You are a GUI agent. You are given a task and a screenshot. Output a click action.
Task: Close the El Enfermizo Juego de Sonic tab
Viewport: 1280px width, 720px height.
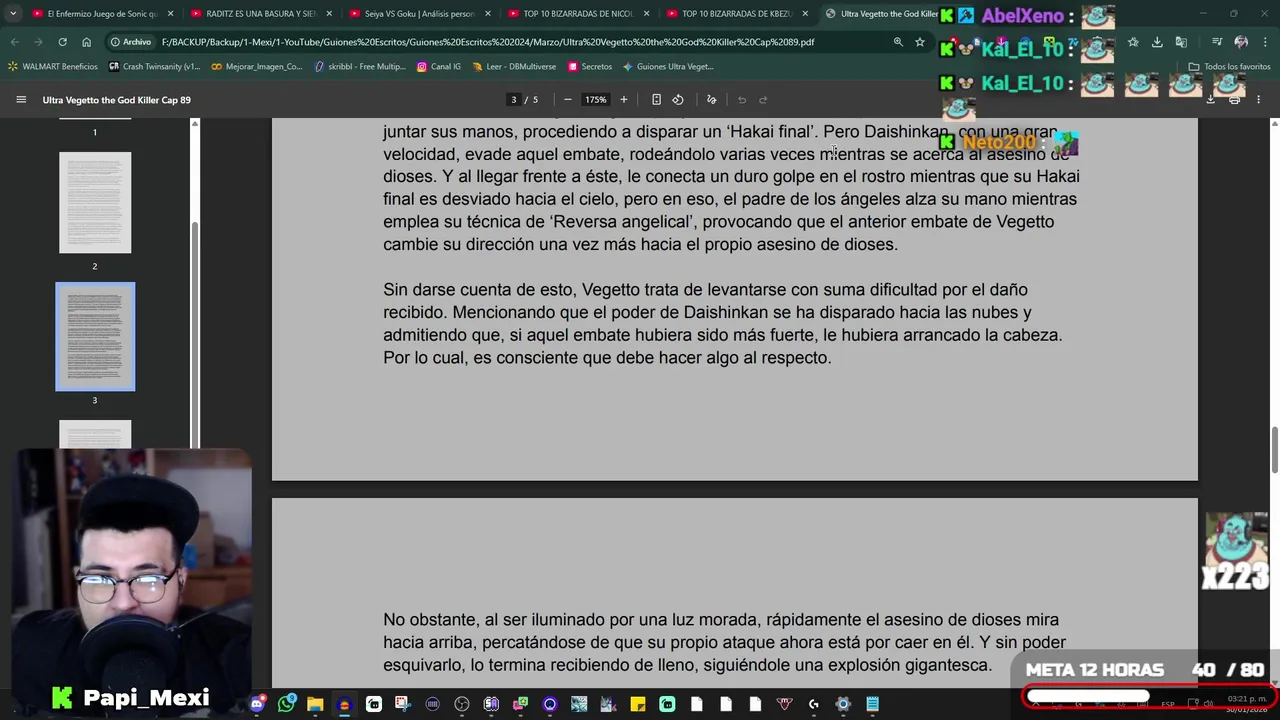click(170, 14)
